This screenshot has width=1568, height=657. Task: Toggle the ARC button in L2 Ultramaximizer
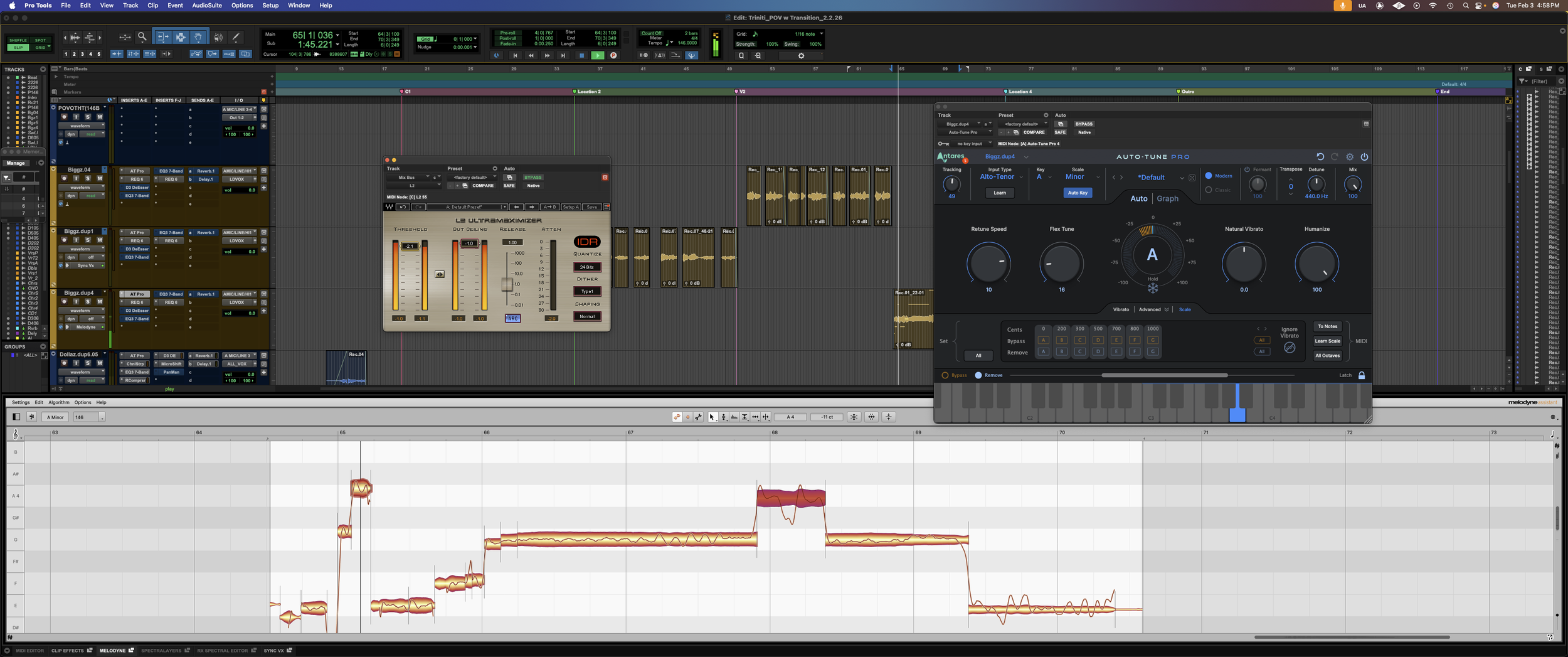[x=512, y=319]
